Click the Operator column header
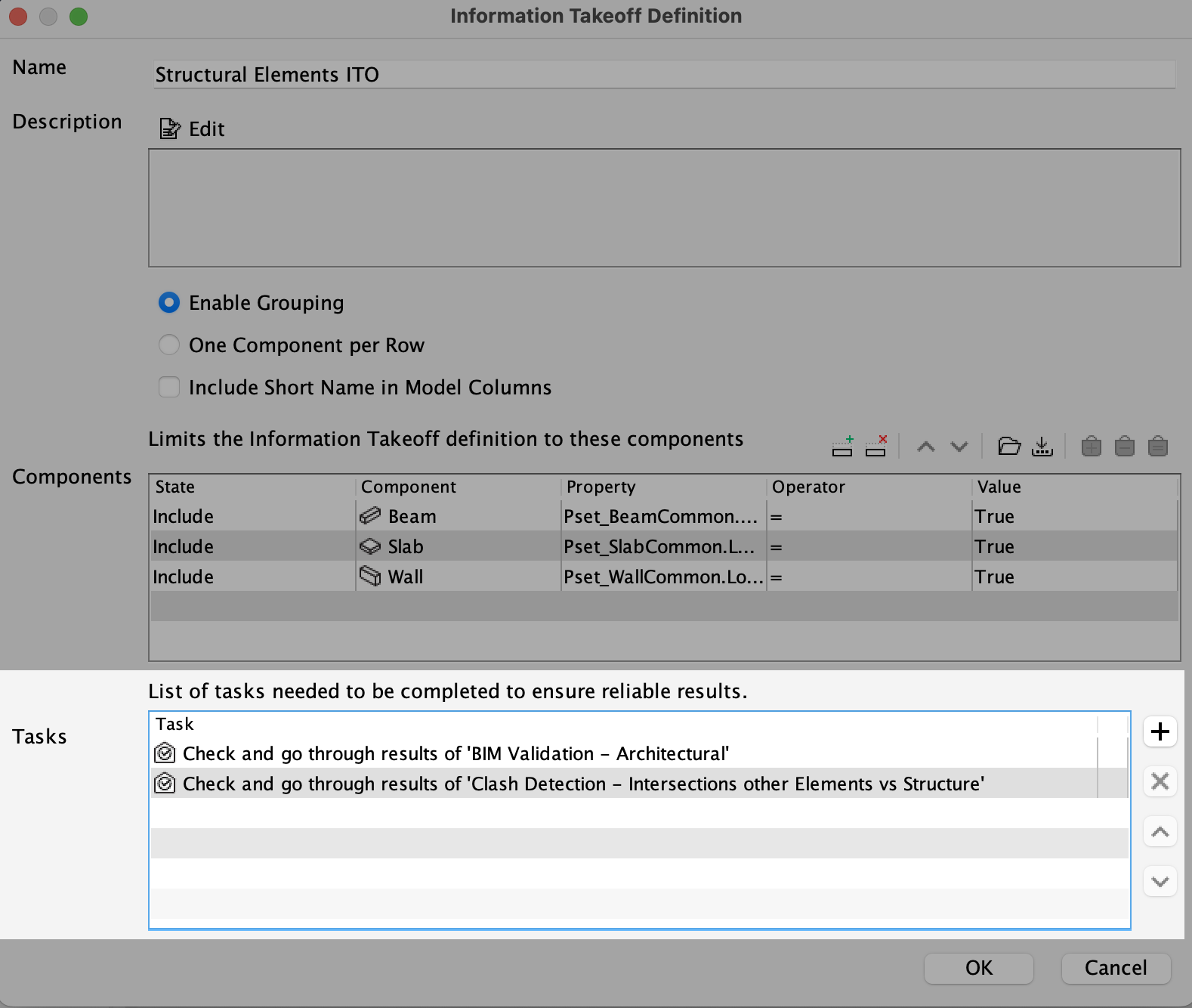The image size is (1192, 1008). tap(869, 487)
